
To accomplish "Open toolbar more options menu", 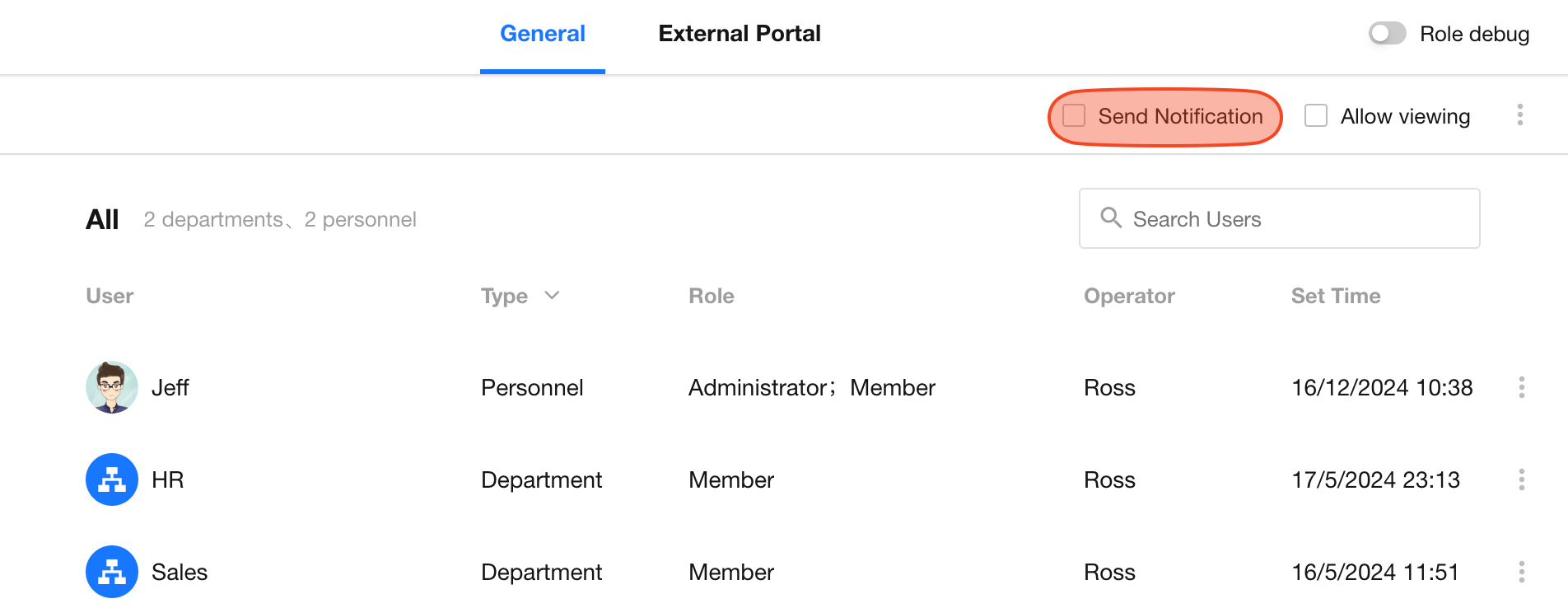I will click(1519, 115).
